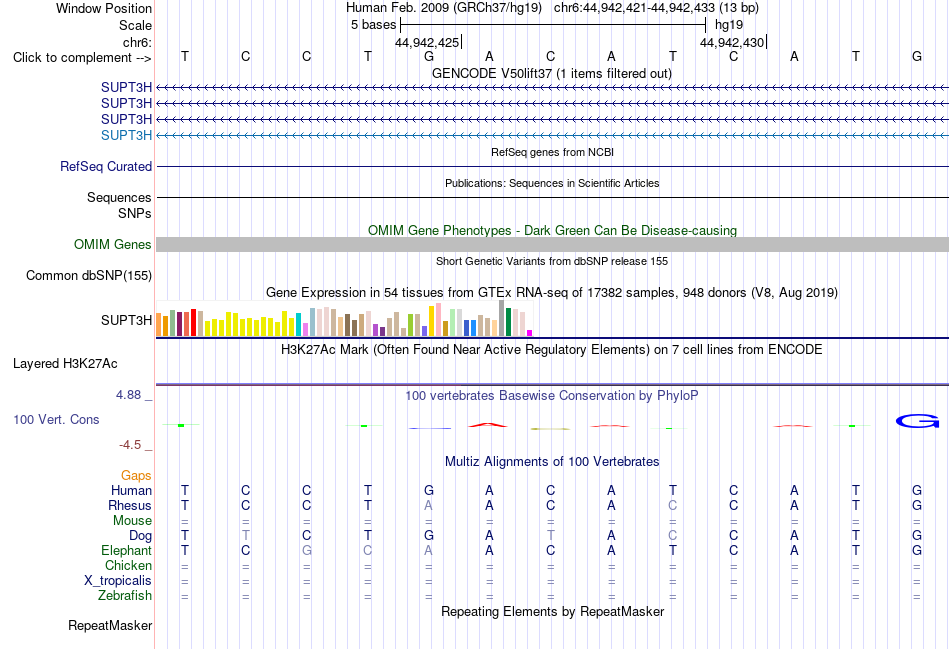
Task: Click the 44,942,425 ruler coordinate
Action: (427, 42)
